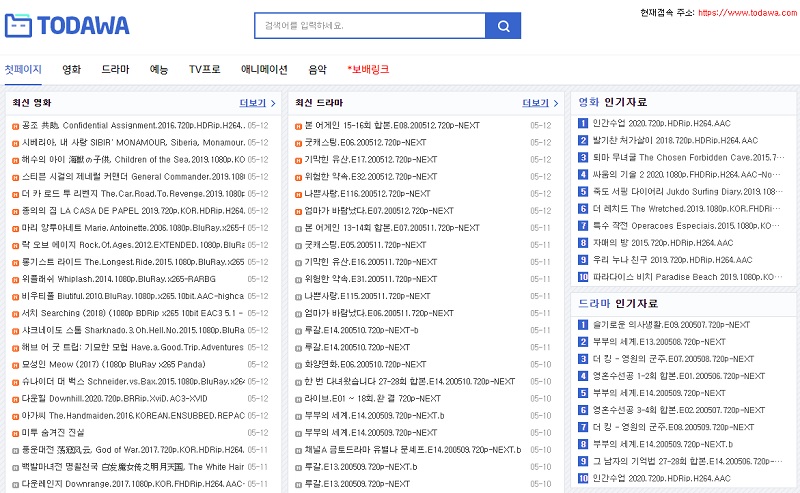The image size is (800, 493).
Task: Click the gray icon beside God of War.2017
Action: tap(15, 451)
